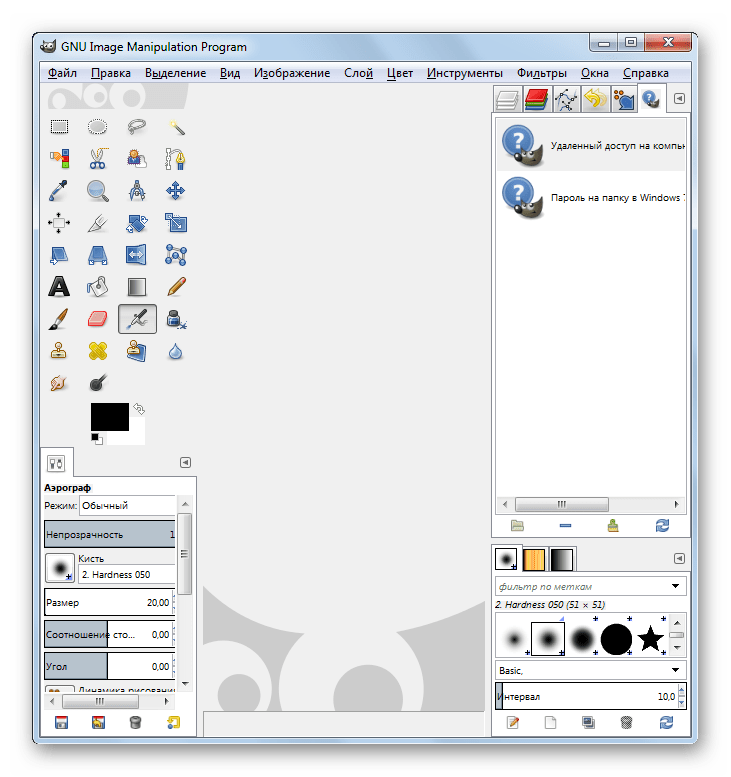
Task: Click the foreground black color swatch
Action: pos(110,417)
